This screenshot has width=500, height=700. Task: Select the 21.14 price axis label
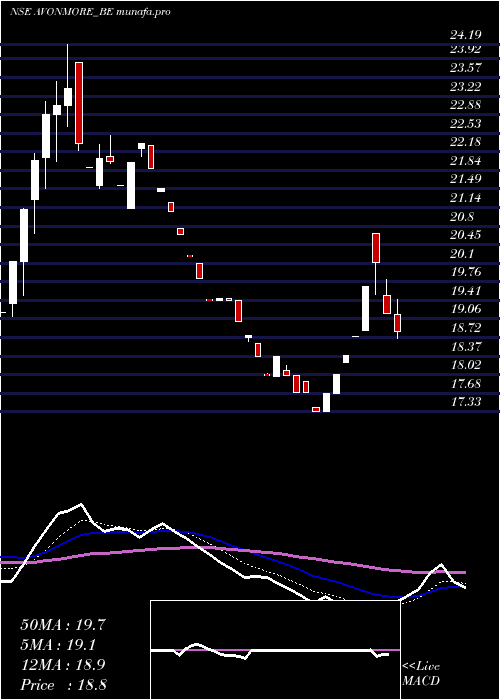(465, 198)
